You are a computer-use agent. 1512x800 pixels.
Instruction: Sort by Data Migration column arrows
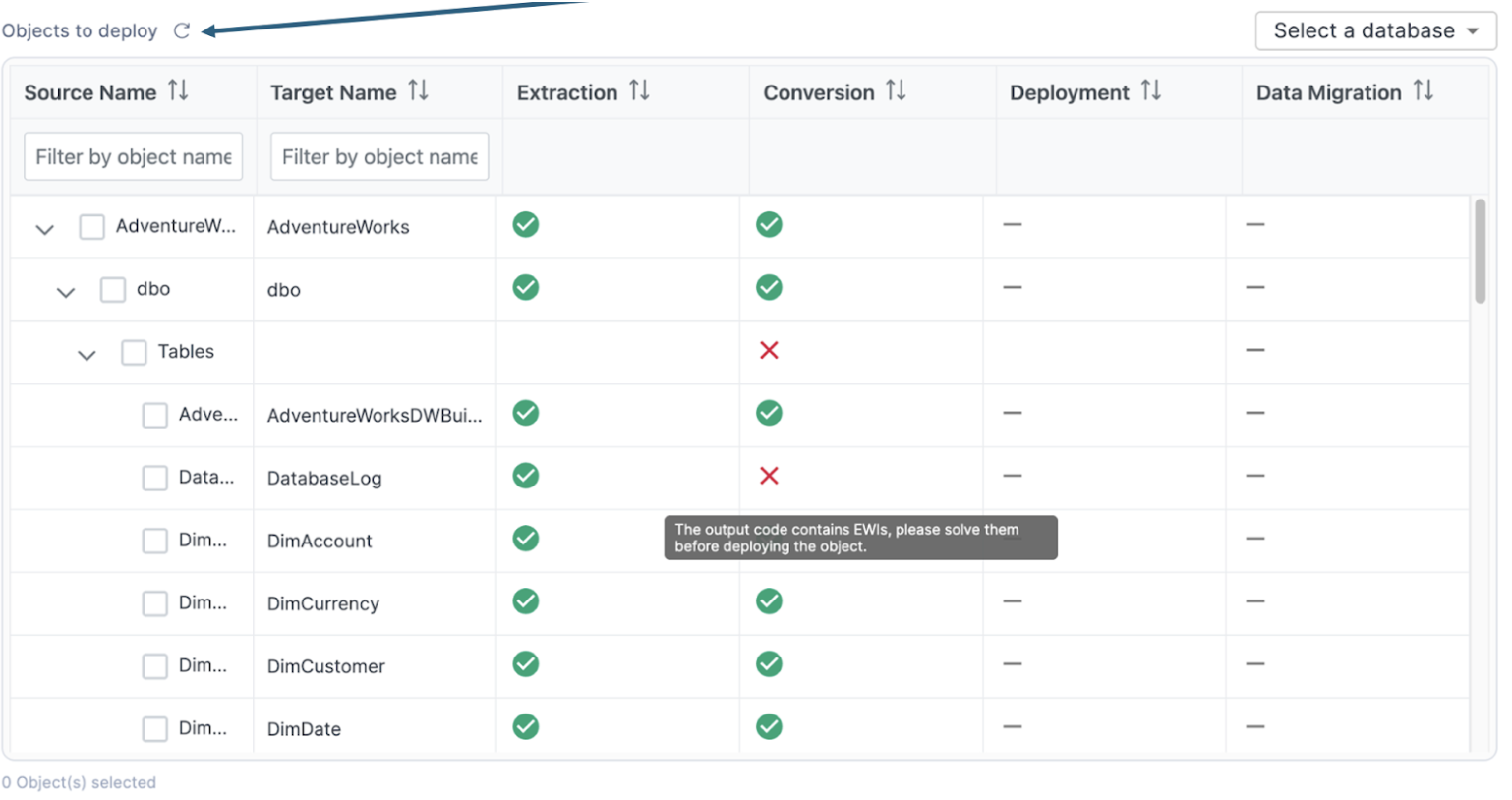1423,91
